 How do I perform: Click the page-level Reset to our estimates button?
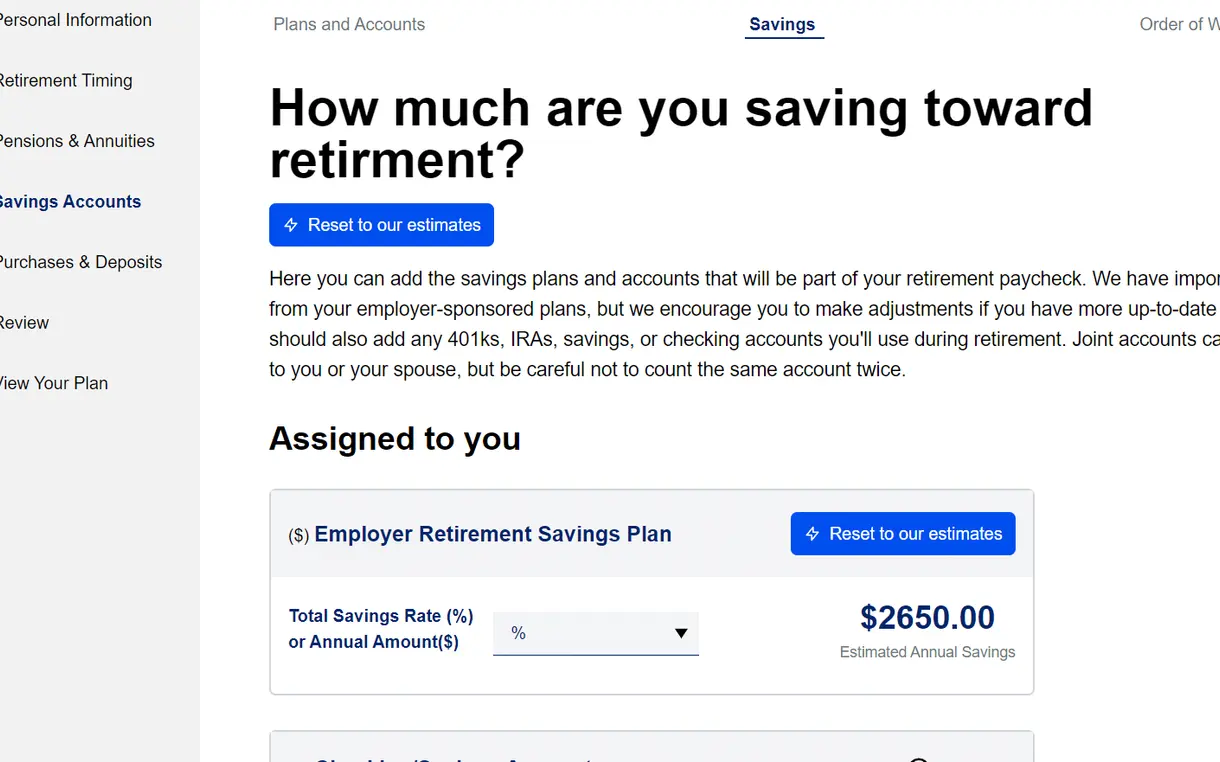381,225
